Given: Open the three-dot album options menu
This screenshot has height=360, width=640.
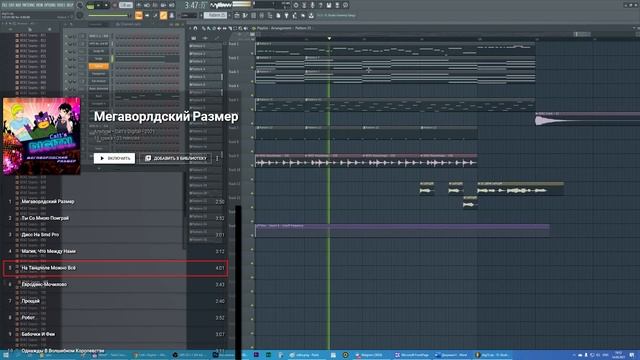Looking at the screenshot, I should [x=218, y=158].
